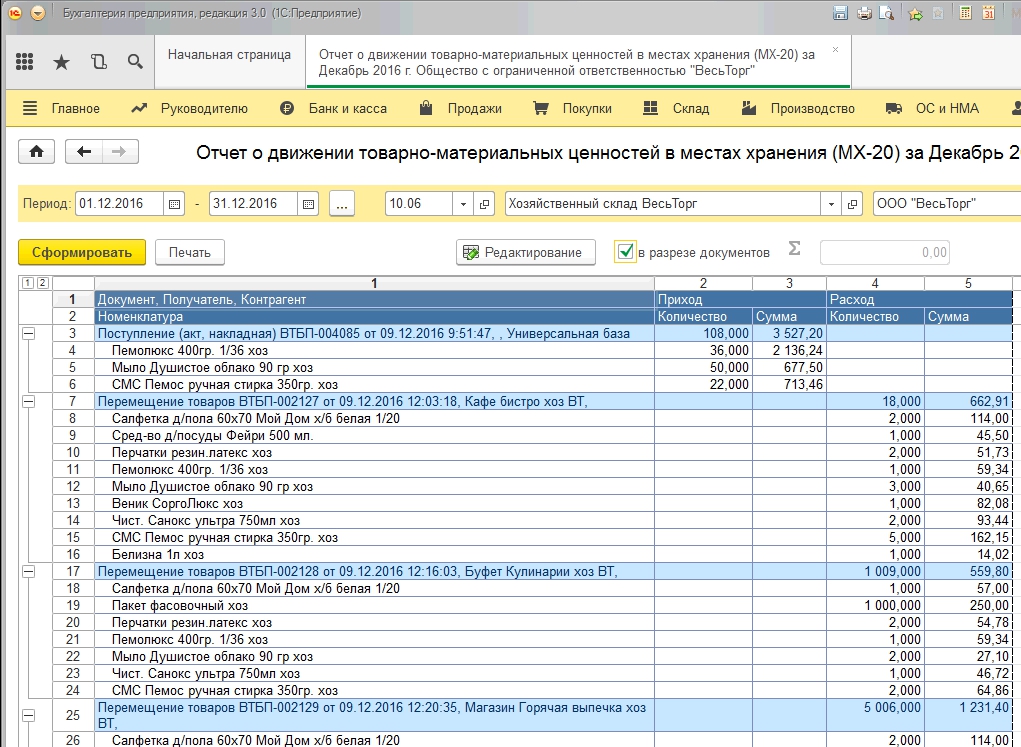Click the '3 527,20' sum cell
Image resolution: width=1021 pixels, height=747 pixels.
pyautogui.click(x=789, y=333)
